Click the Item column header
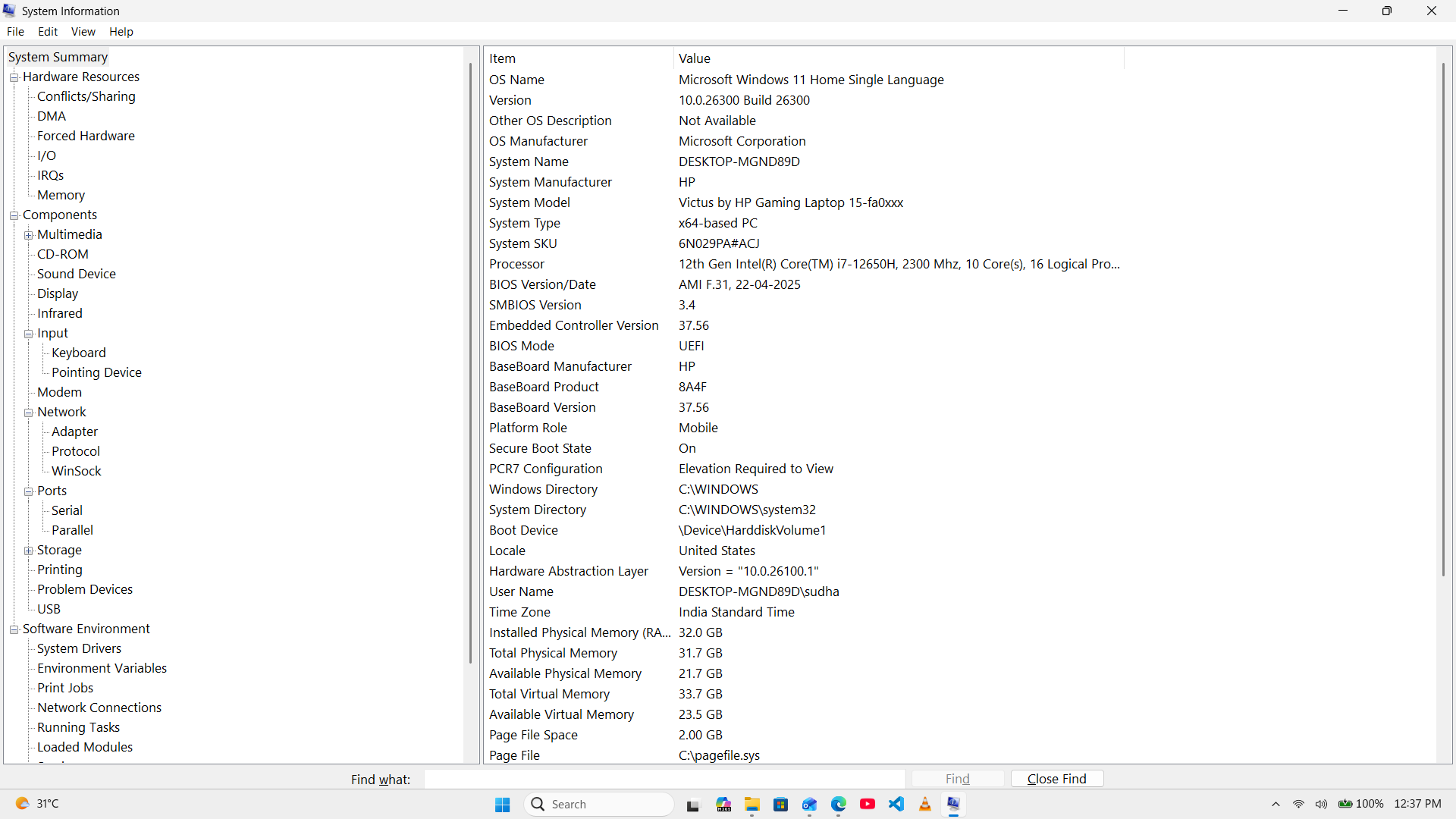The image size is (1456, 819). tap(579, 58)
